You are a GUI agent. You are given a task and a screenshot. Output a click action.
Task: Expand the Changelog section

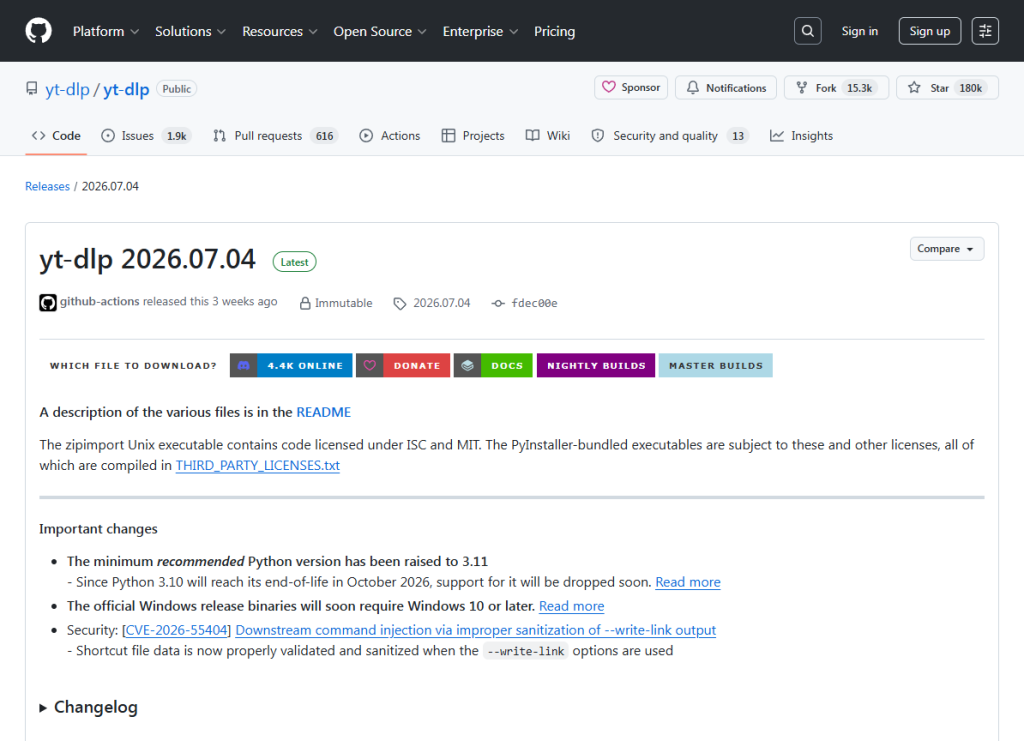(x=88, y=707)
